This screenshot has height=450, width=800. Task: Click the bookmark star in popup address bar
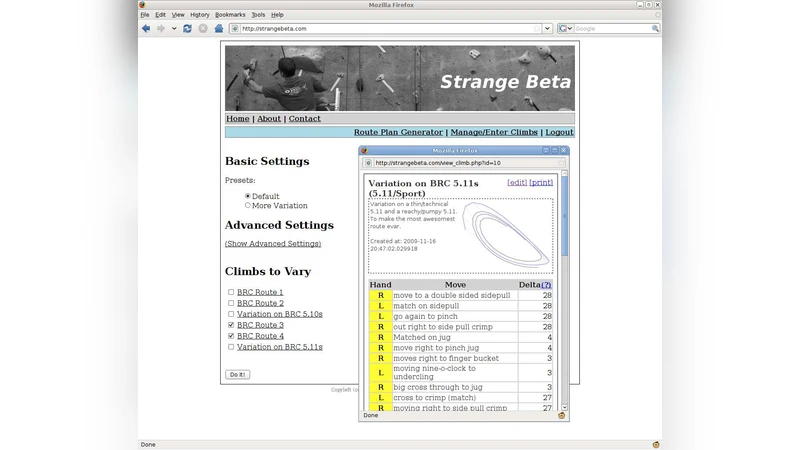point(563,162)
